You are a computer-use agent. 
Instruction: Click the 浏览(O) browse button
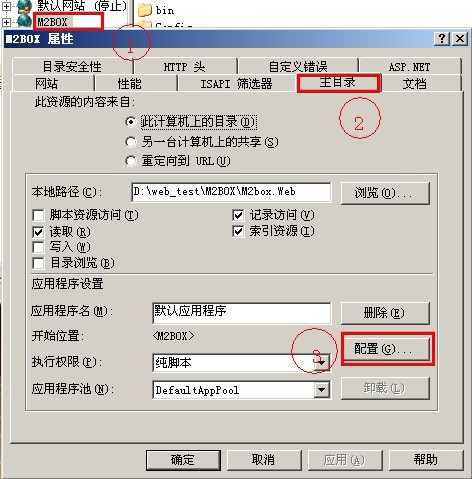coord(385,193)
